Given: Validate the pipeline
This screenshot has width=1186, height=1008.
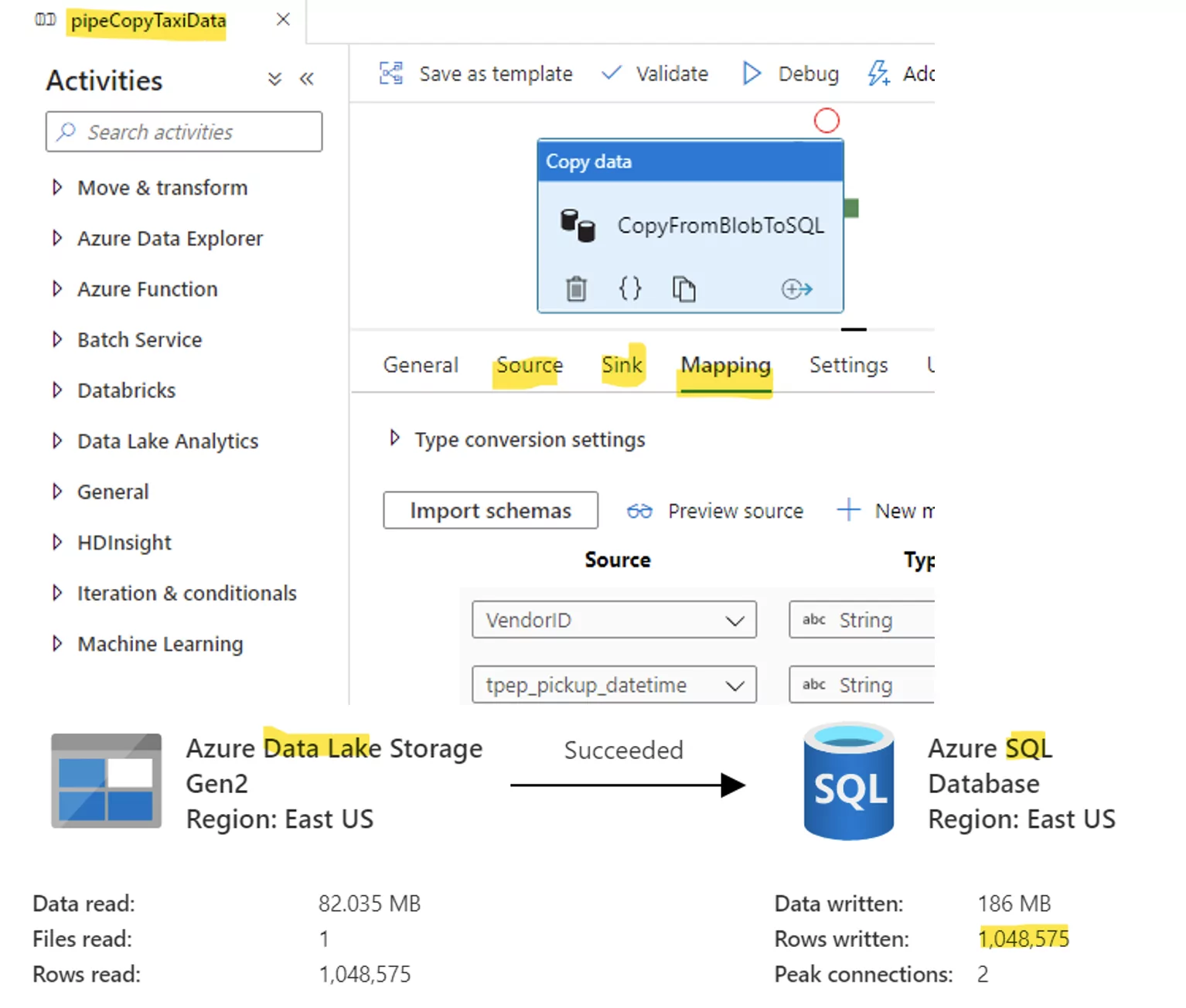Looking at the screenshot, I should click(x=672, y=74).
